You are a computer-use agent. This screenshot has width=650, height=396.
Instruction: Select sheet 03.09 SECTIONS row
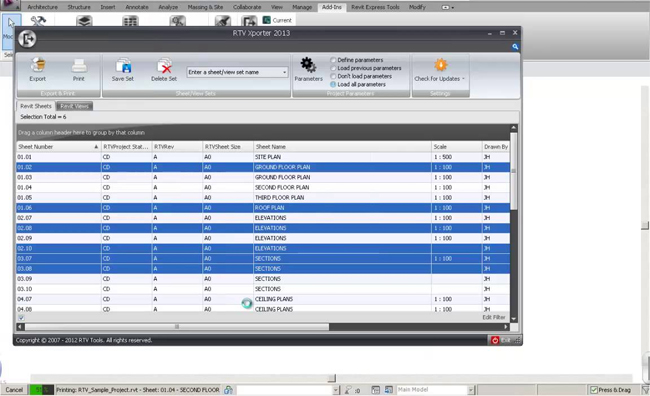pyautogui.click(x=263, y=279)
